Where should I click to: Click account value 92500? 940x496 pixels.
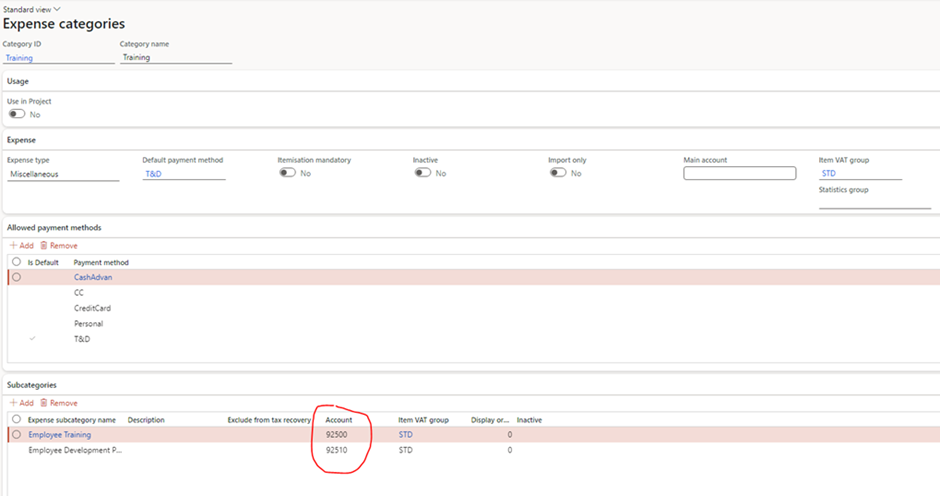pyautogui.click(x=336, y=435)
